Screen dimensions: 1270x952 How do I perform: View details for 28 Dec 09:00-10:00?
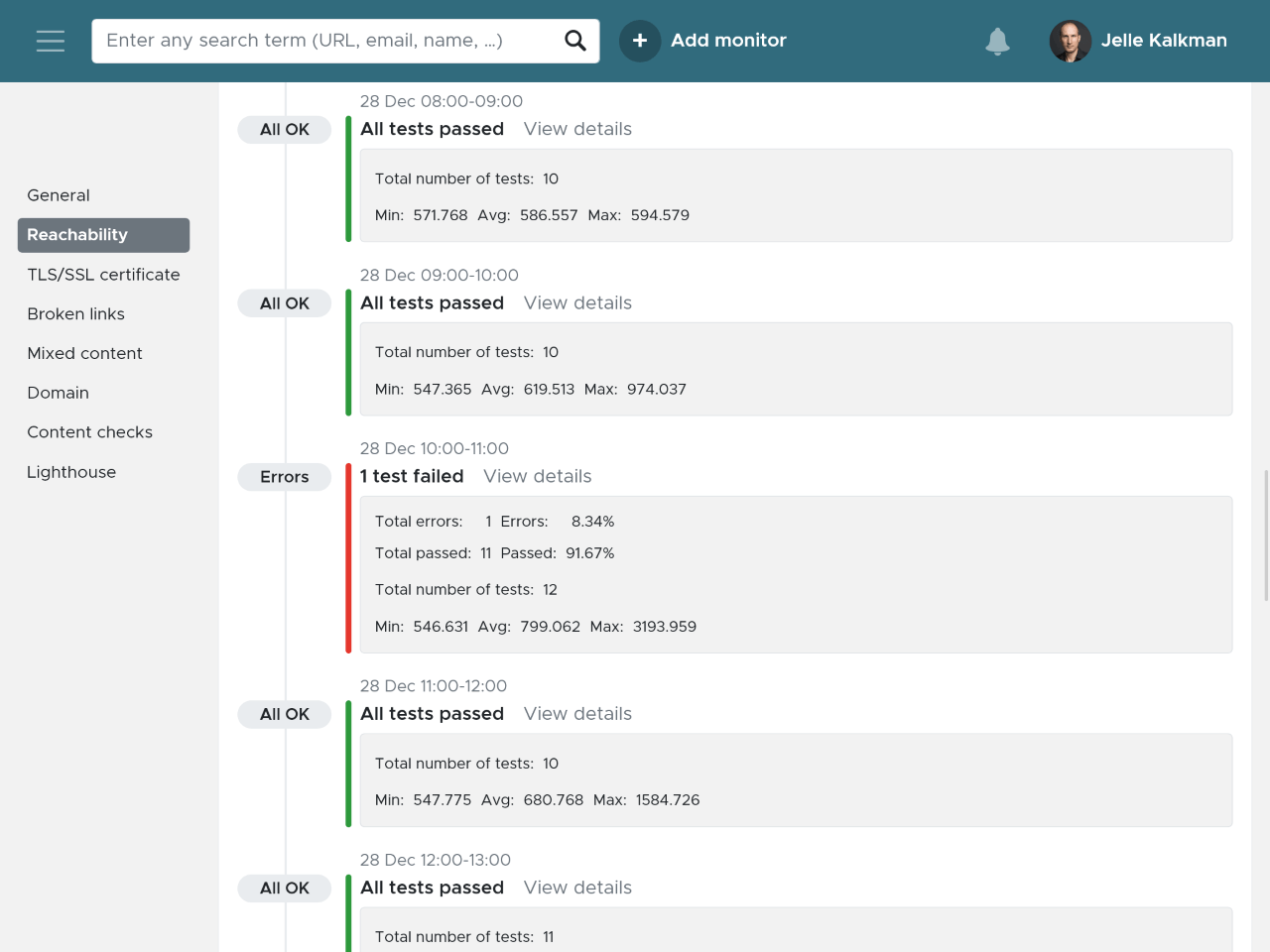coord(577,303)
